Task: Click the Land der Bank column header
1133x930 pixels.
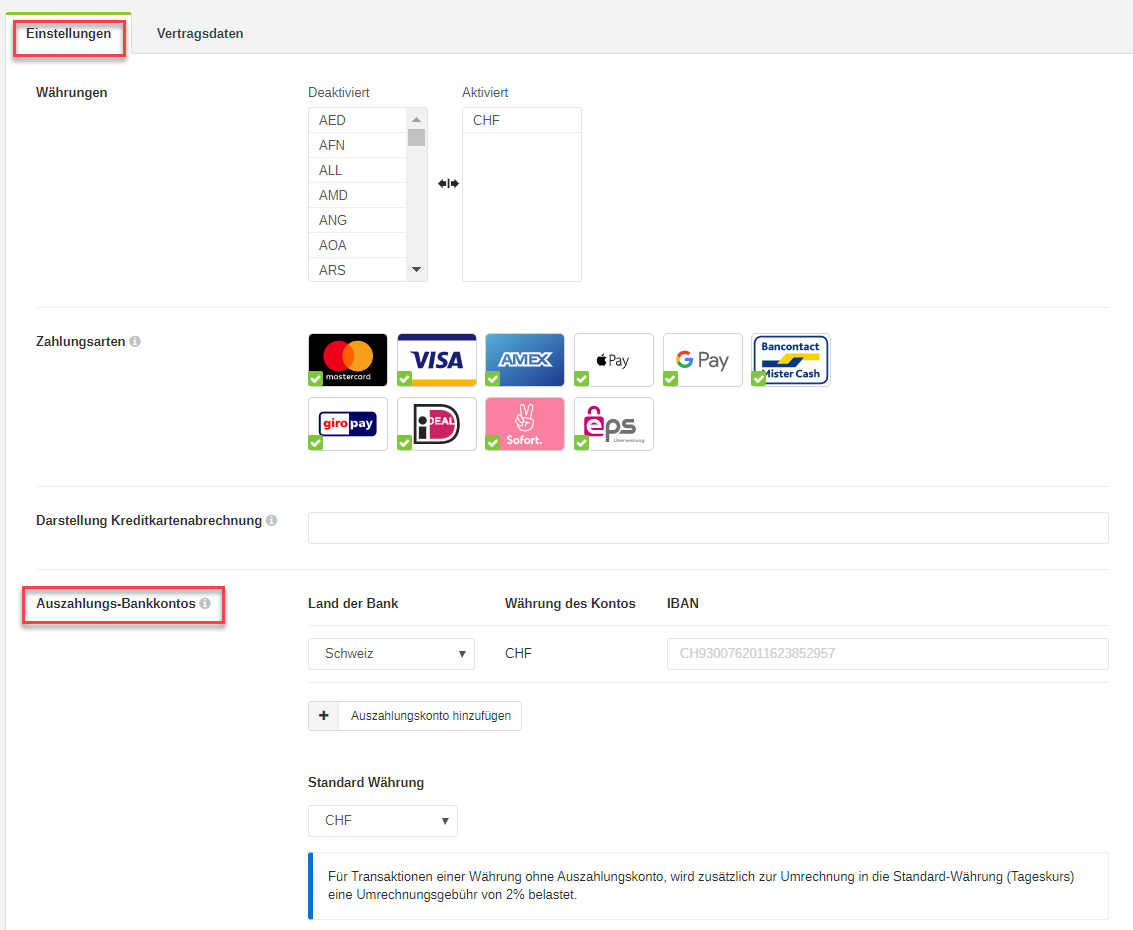Action: tap(353, 603)
